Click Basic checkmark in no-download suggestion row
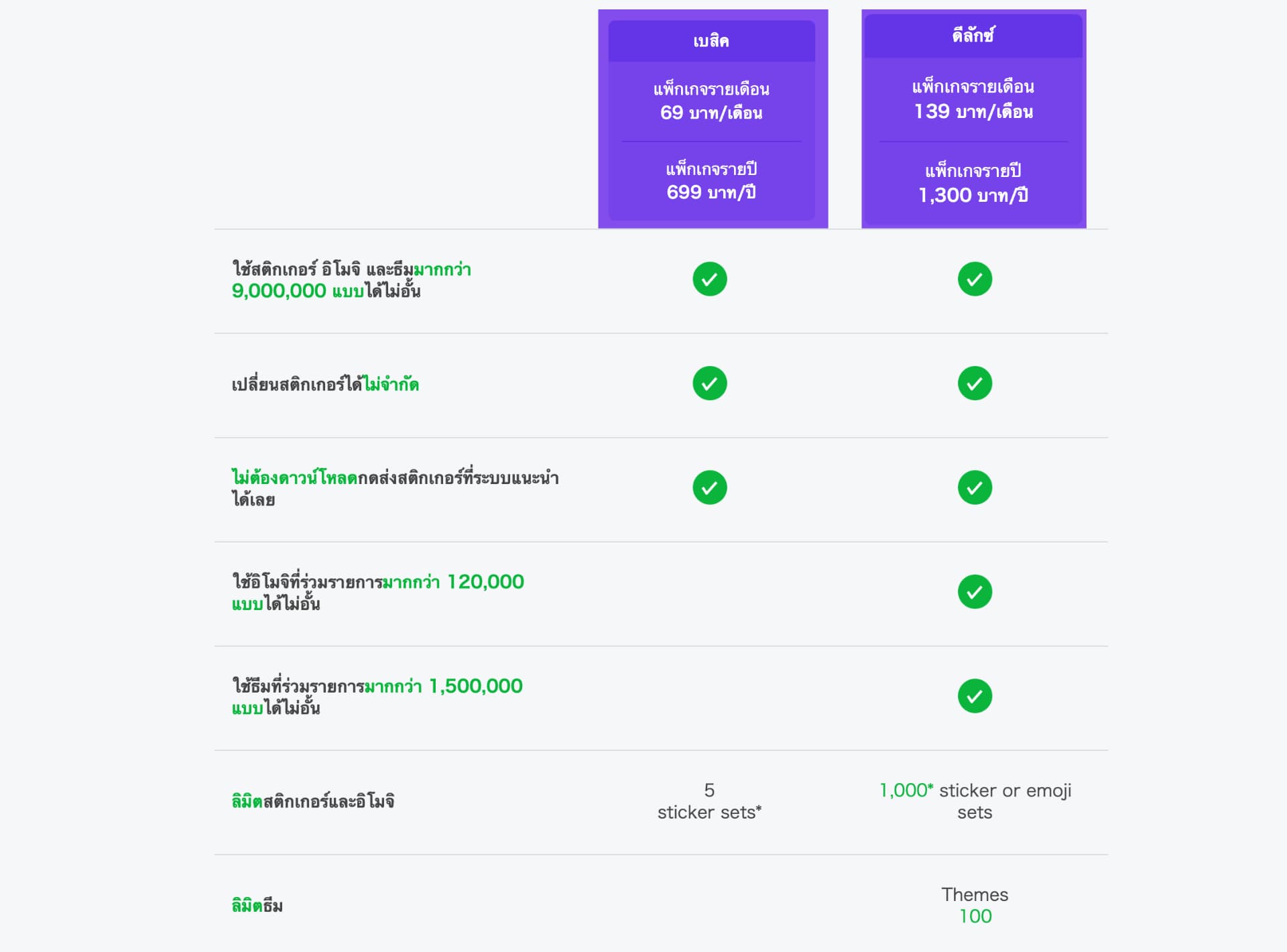Screen dimensions: 1287x952 click(709, 487)
